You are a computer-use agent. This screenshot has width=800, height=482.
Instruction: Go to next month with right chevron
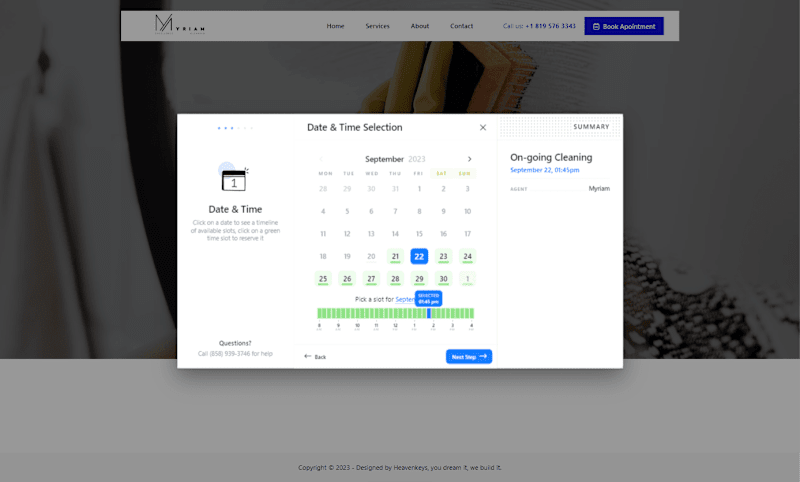(x=469, y=159)
